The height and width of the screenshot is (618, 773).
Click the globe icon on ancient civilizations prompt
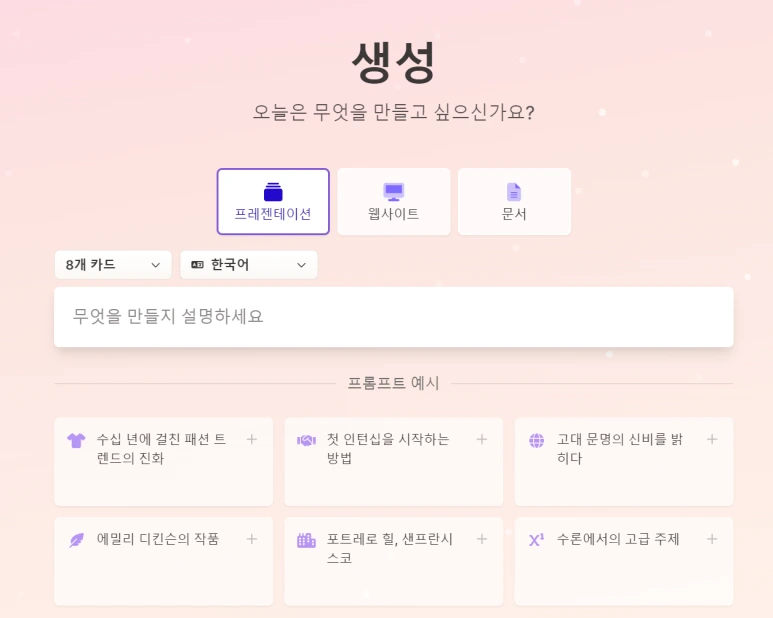pyautogui.click(x=537, y=440)
